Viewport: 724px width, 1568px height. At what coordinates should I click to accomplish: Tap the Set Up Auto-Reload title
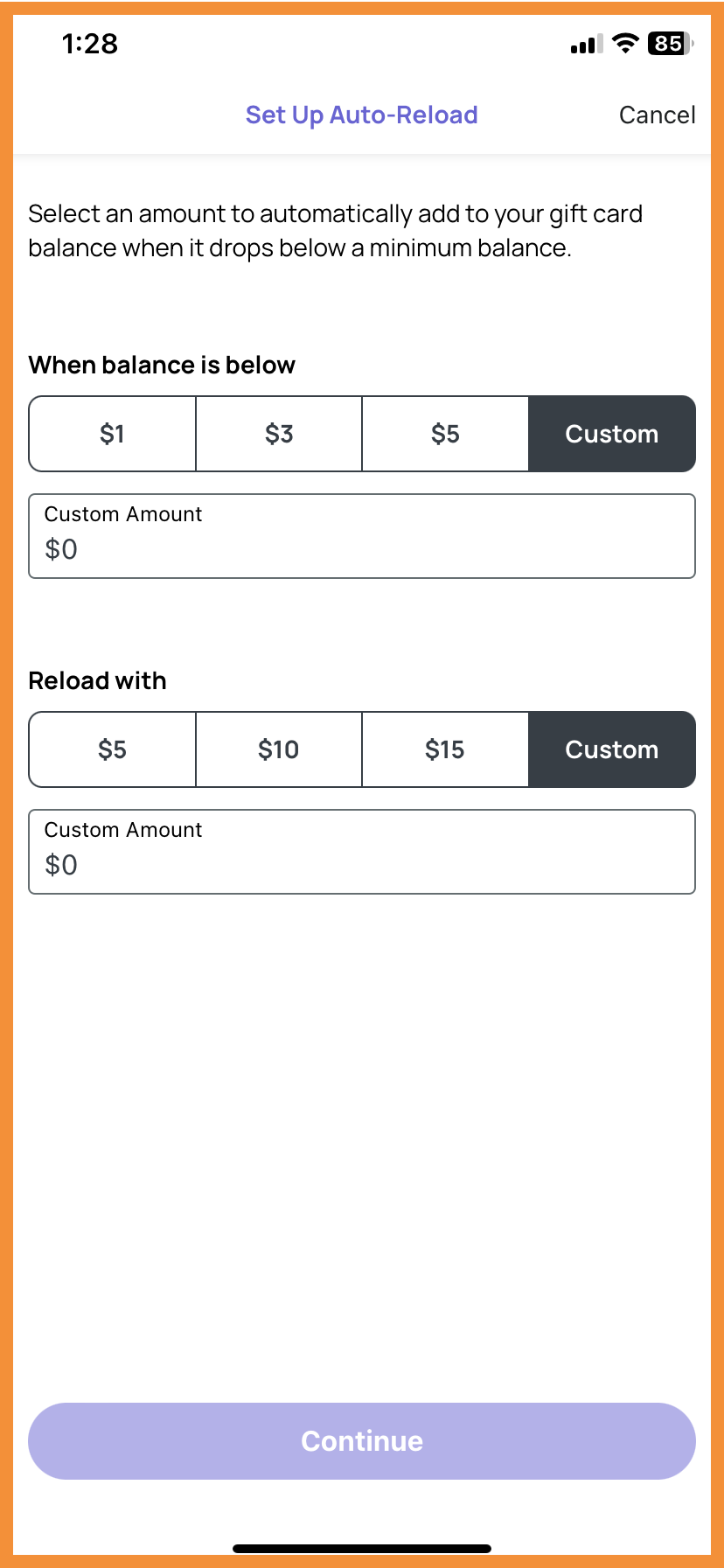click(x=362, y=115)
